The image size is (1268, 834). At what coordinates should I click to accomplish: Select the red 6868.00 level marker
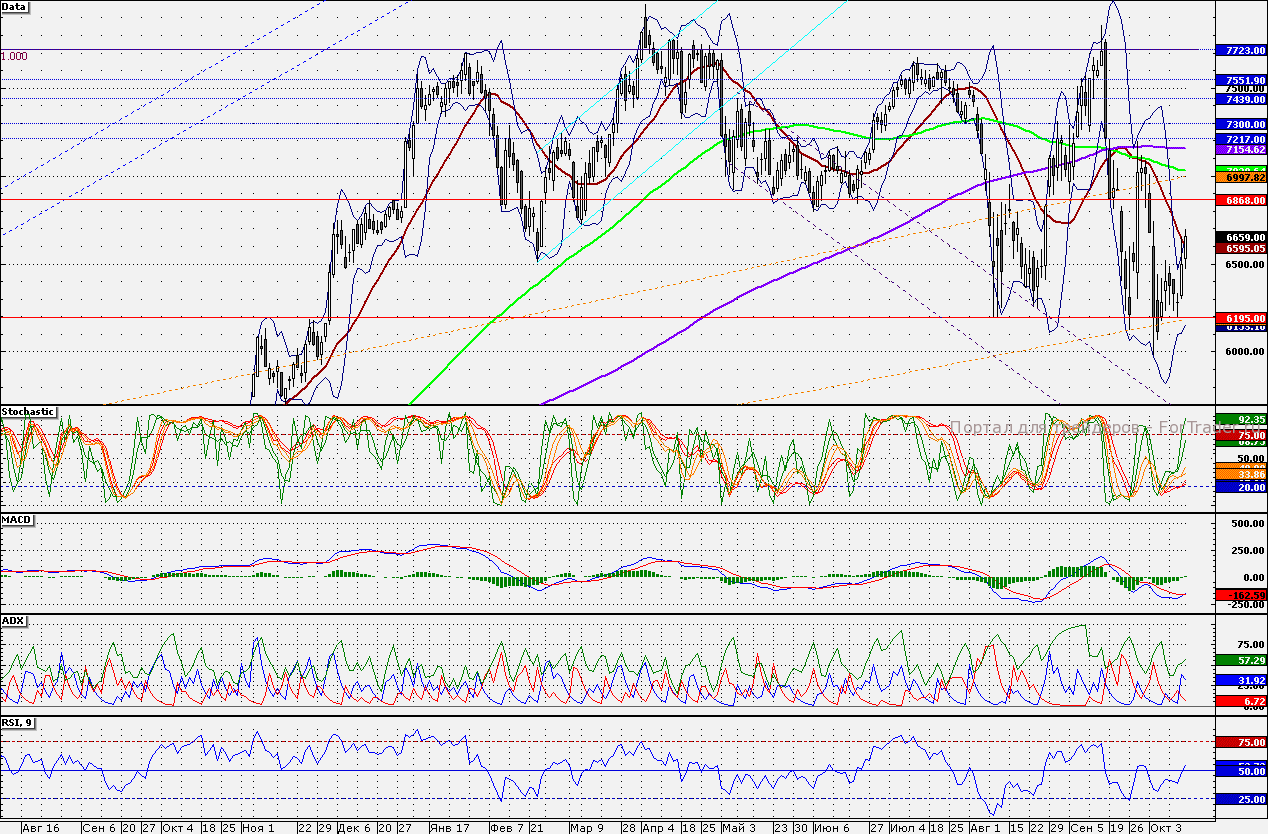click(1239, 200)
